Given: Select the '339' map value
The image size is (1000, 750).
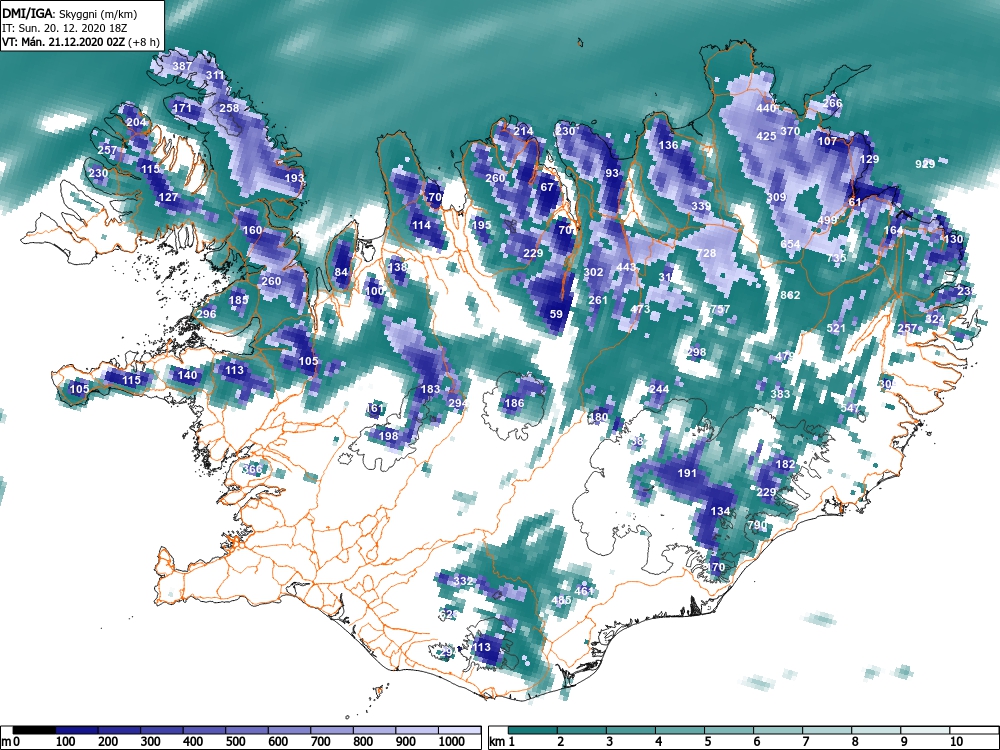Looking at the screenshot, I should 701,206.
